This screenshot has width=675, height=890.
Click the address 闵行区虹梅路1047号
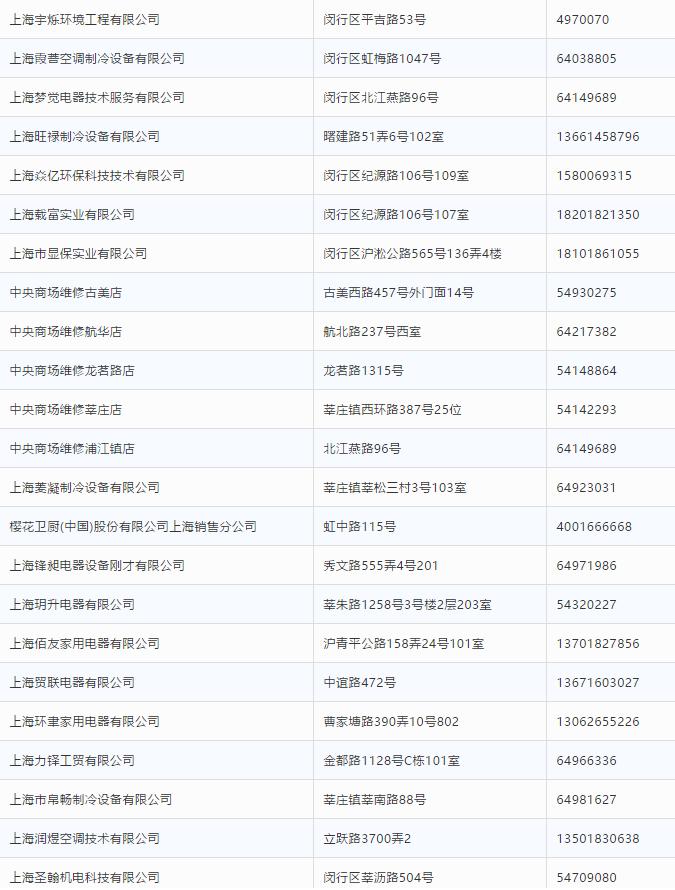click(x=382, y=58)
